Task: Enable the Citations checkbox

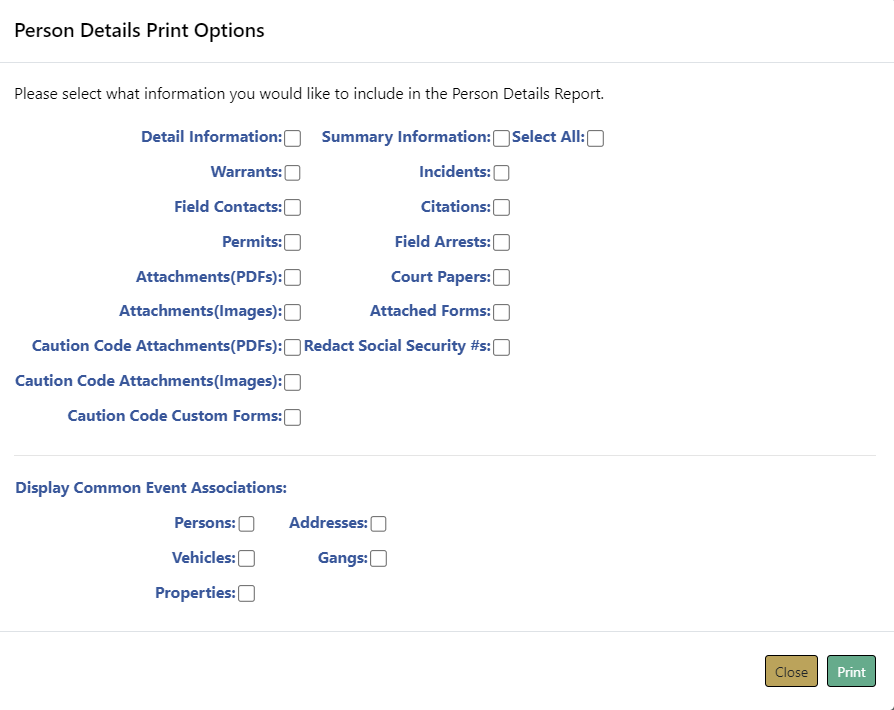Action: 502,208
